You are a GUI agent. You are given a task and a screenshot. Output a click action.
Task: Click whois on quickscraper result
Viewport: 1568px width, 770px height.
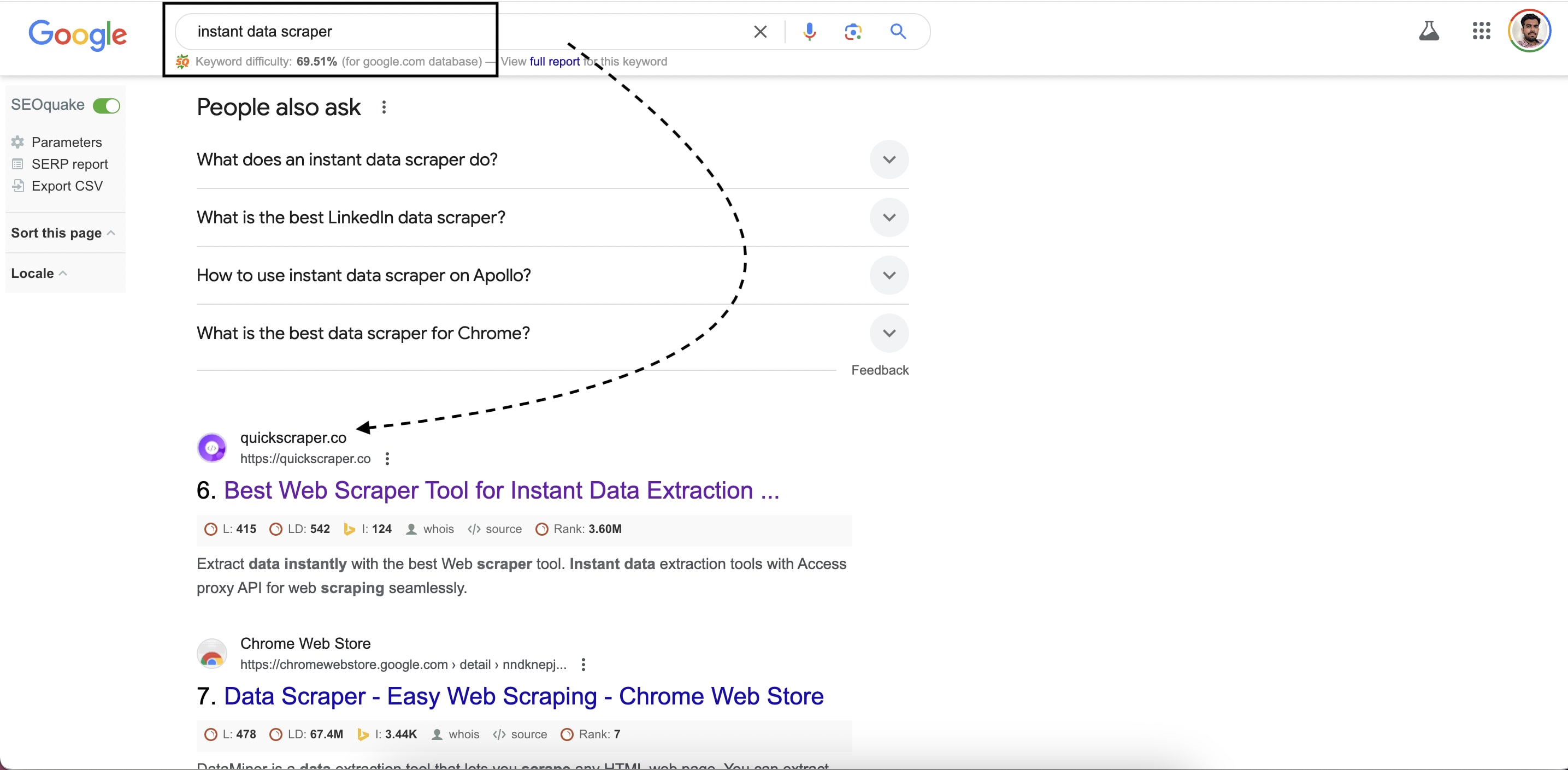(x=430, y=529)
